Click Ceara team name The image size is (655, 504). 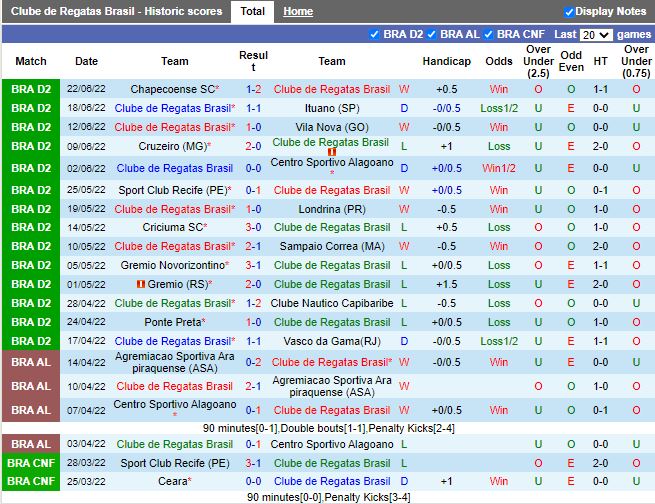tap(173, 481)
